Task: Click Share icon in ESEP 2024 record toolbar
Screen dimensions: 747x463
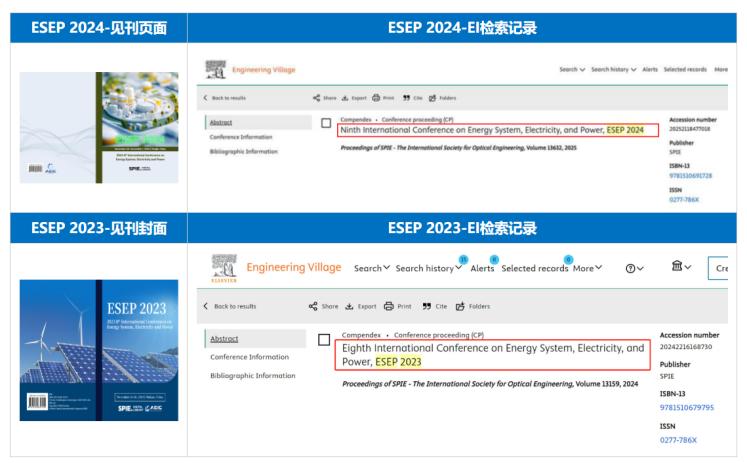Action: pos(317,98)
